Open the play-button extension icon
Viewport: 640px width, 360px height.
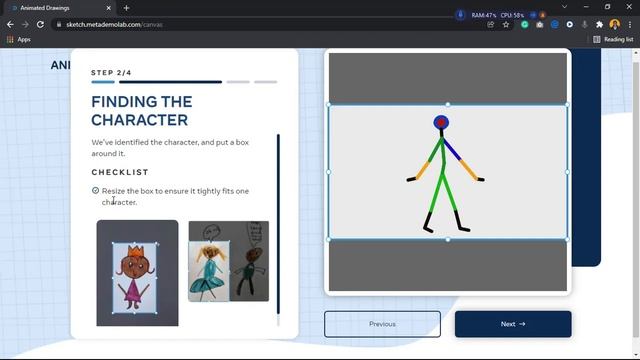tap(569, 25)
